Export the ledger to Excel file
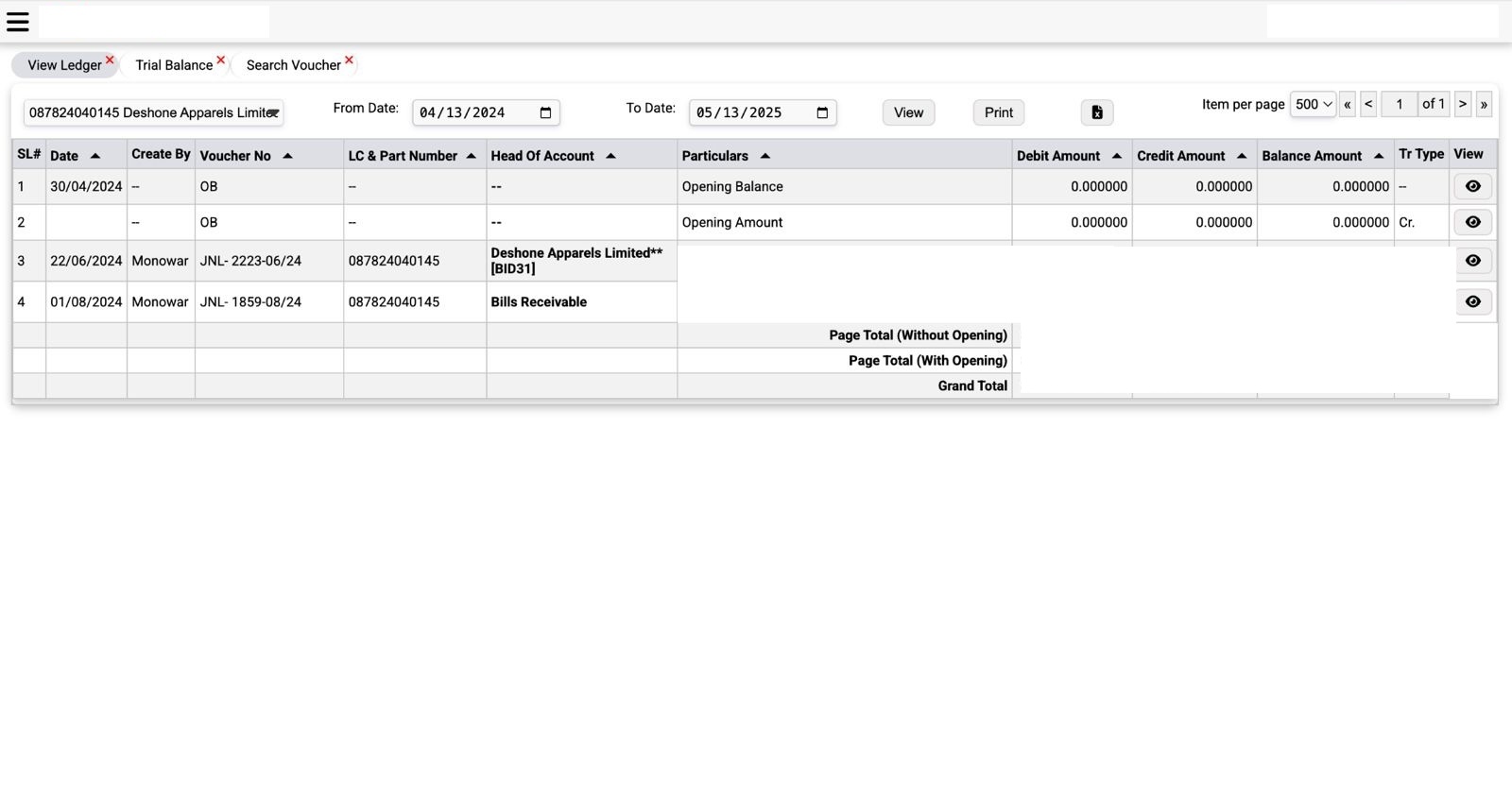1512x788 pixels. (x=1096, y=112)
